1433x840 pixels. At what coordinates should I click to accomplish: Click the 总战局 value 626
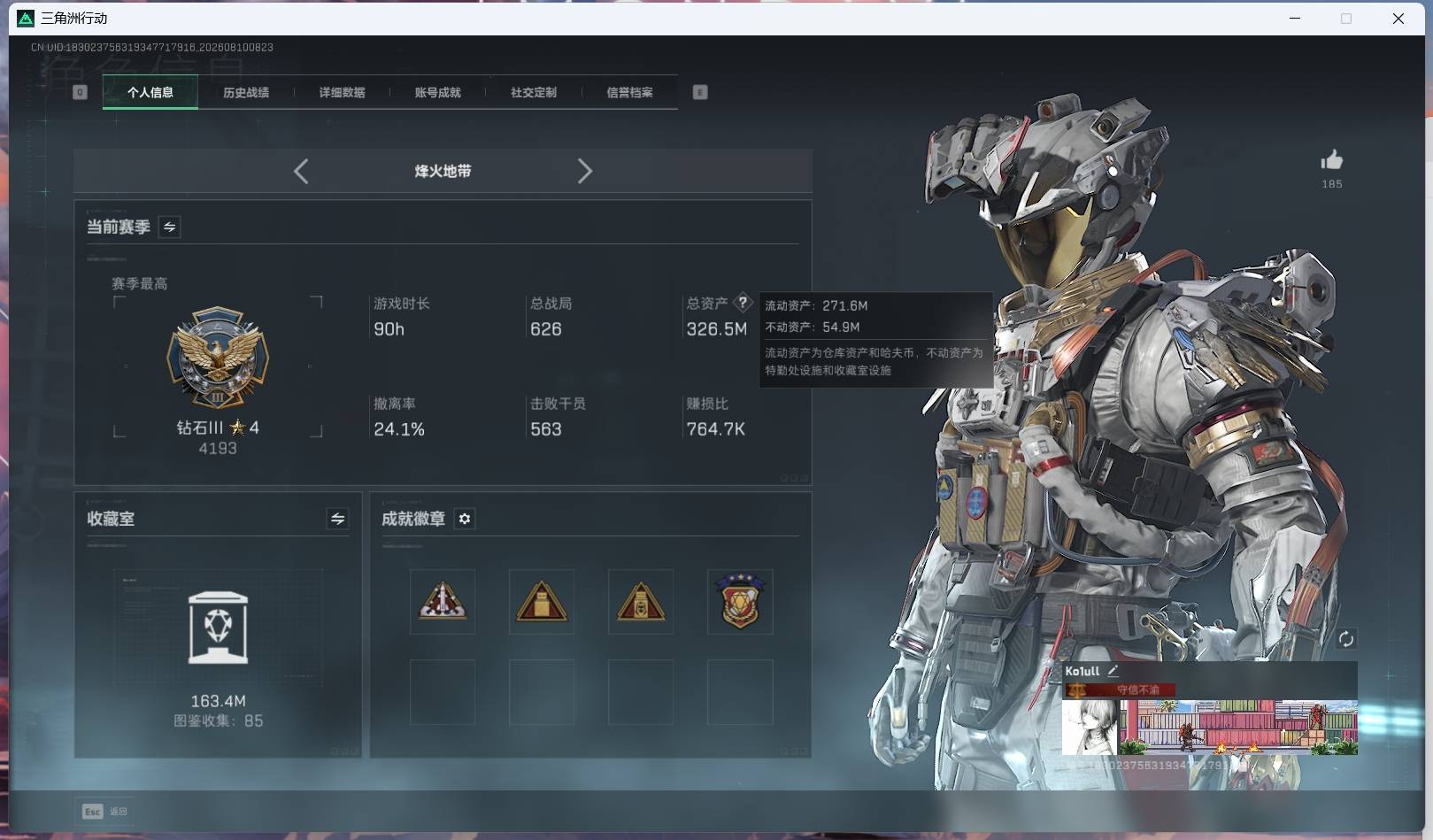tap(545, 329)
